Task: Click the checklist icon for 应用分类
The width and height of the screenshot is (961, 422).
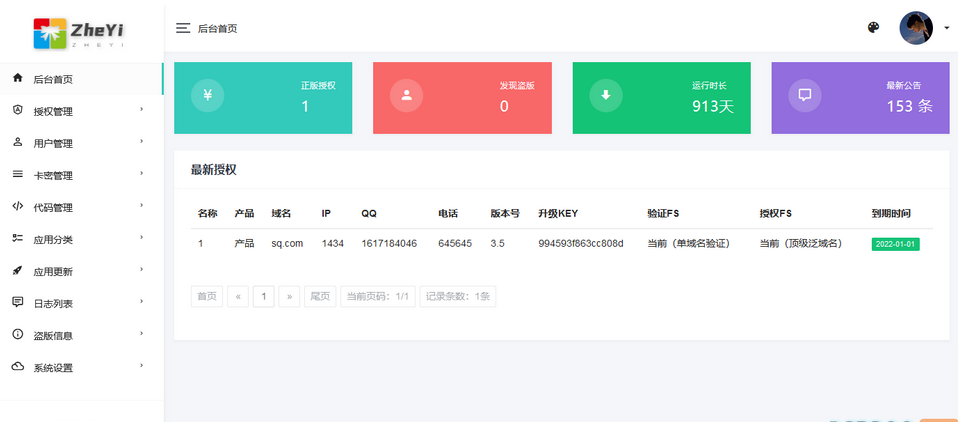Action: 18,238
